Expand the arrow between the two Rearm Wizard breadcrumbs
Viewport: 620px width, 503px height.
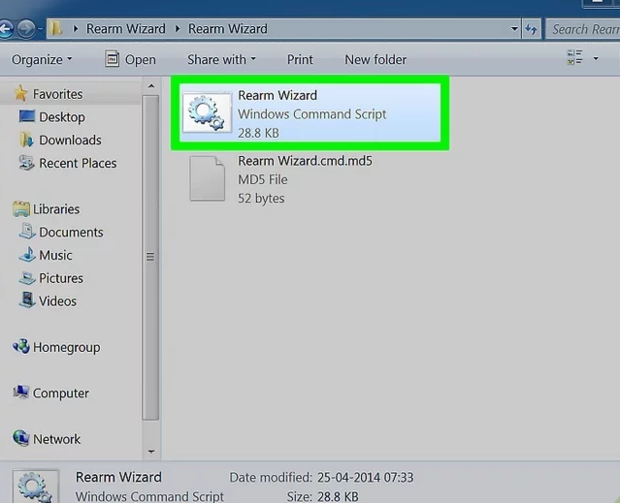point(177,28)
